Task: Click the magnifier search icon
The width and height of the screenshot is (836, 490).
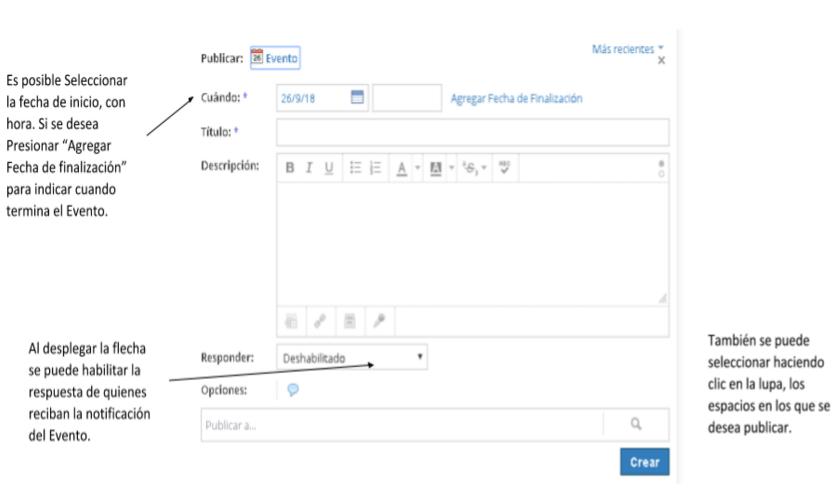Action: click(x=636, y=424)
